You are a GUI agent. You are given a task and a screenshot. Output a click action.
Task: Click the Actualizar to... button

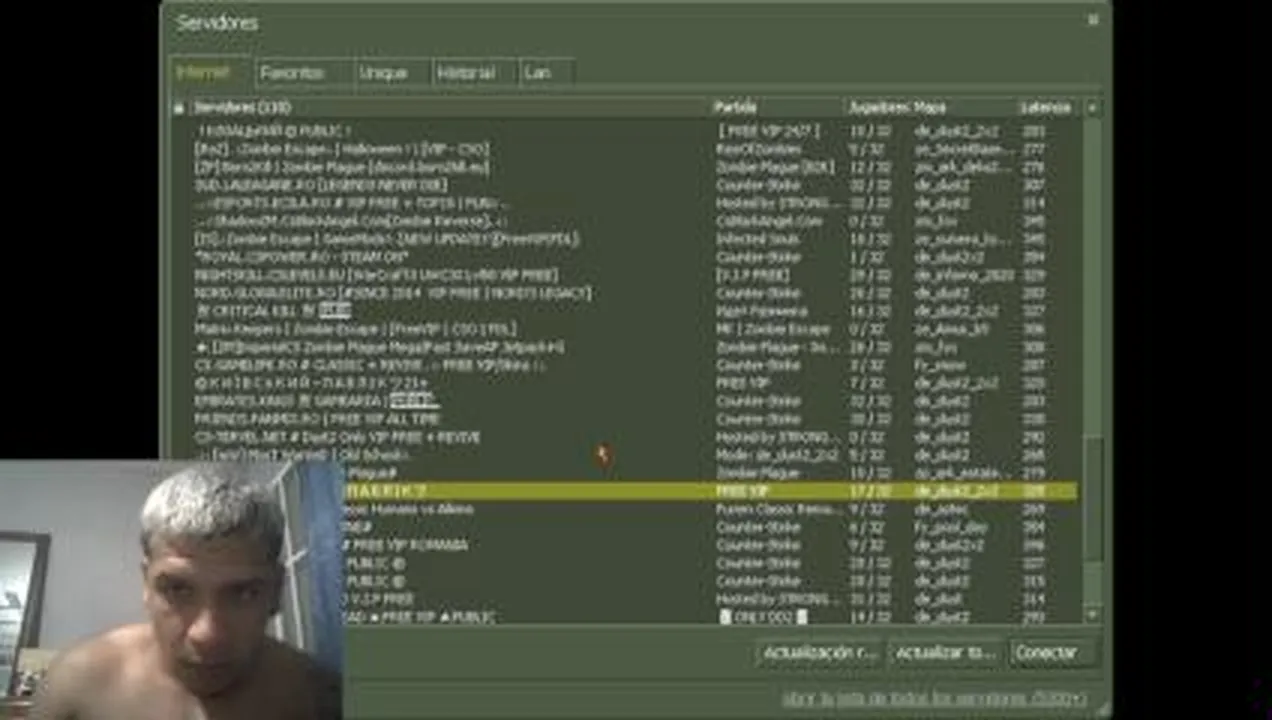click(944, 653)
